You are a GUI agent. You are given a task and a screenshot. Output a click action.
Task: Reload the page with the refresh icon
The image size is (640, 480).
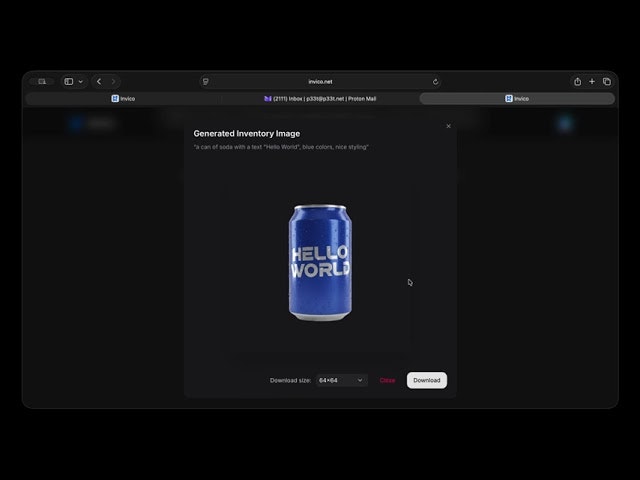coord(436,82)
